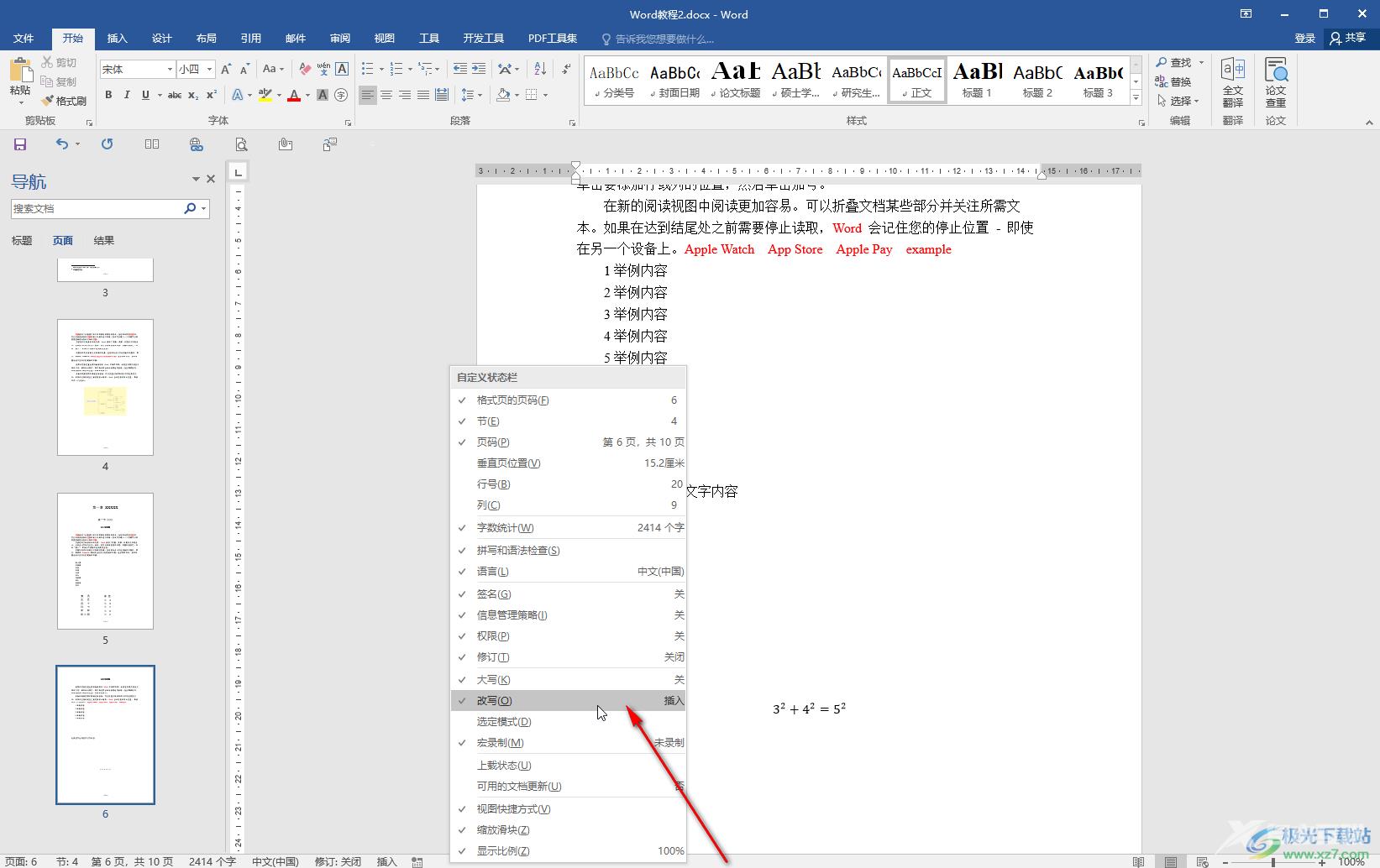Click the yellow text highlight color button
Viewport: 1380px width, 868px height.
coord(265,95)
